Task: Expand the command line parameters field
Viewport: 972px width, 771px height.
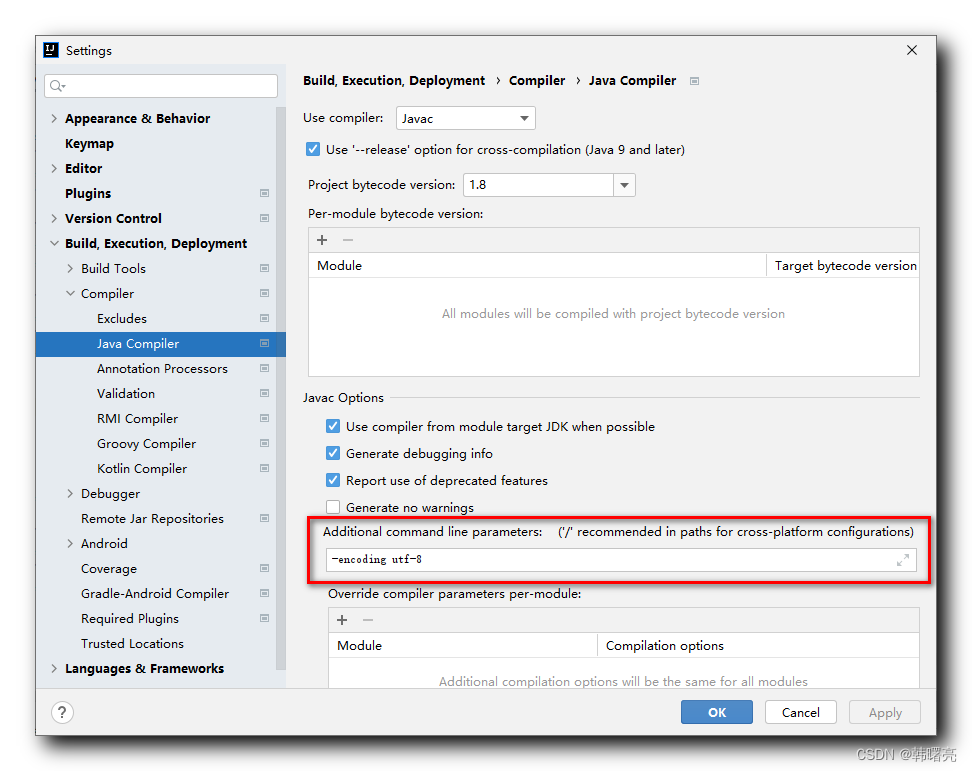Action: click(x=903, y=560)
